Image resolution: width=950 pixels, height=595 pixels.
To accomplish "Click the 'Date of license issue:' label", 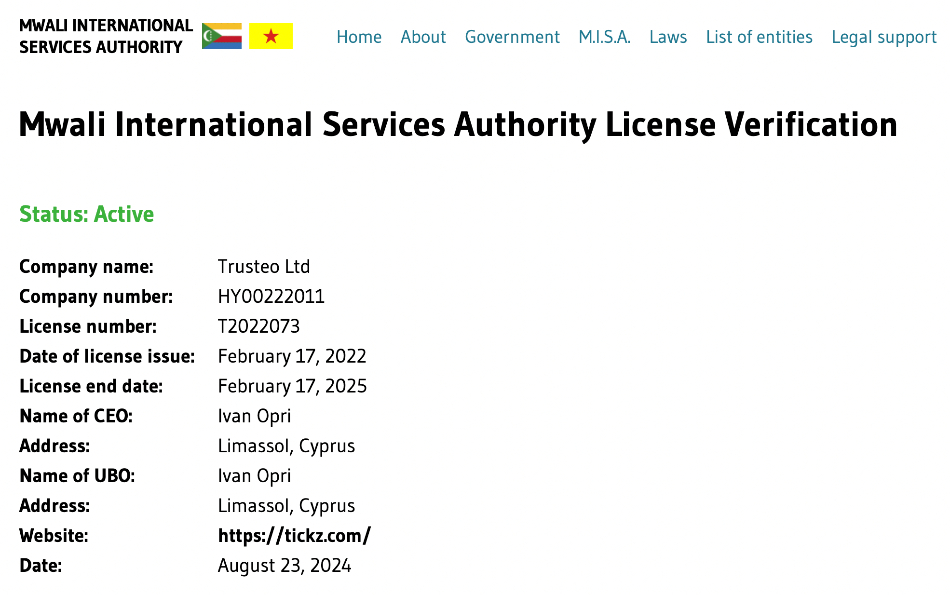I will pos(107,356).
